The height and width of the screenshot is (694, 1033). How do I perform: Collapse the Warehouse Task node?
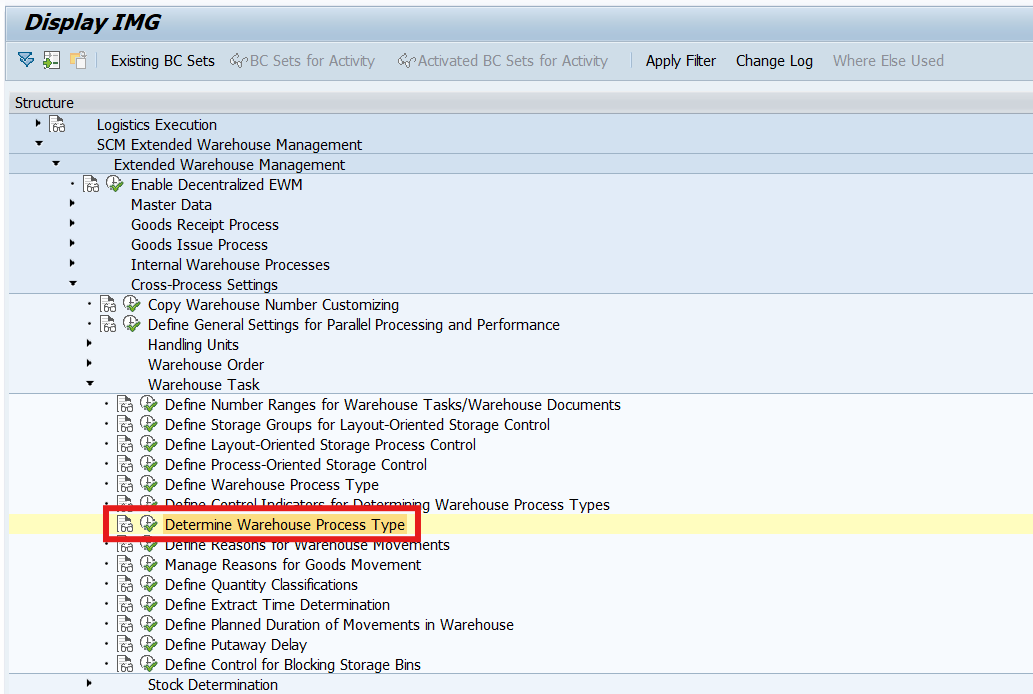90,383
